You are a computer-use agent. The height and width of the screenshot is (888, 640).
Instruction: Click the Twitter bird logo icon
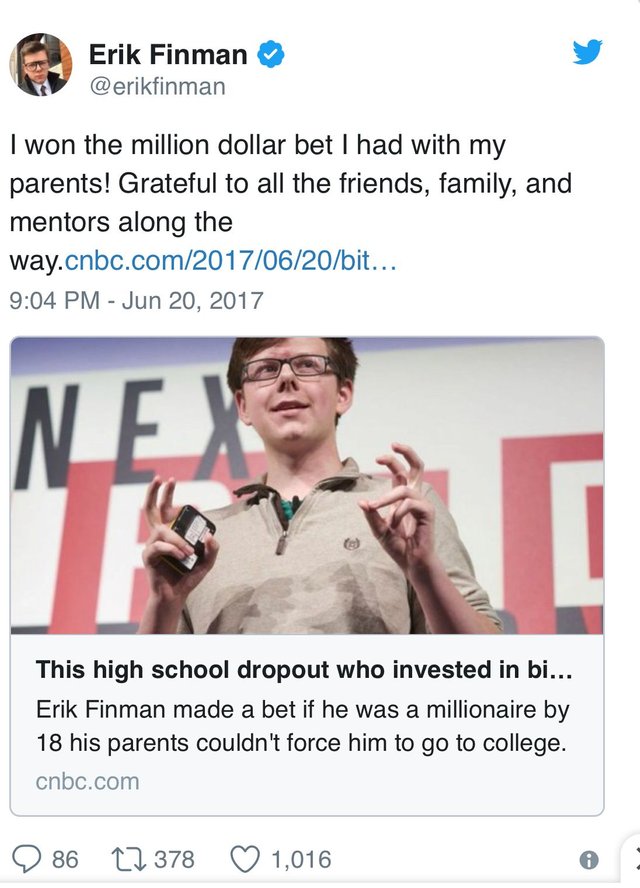click(588, 52)
